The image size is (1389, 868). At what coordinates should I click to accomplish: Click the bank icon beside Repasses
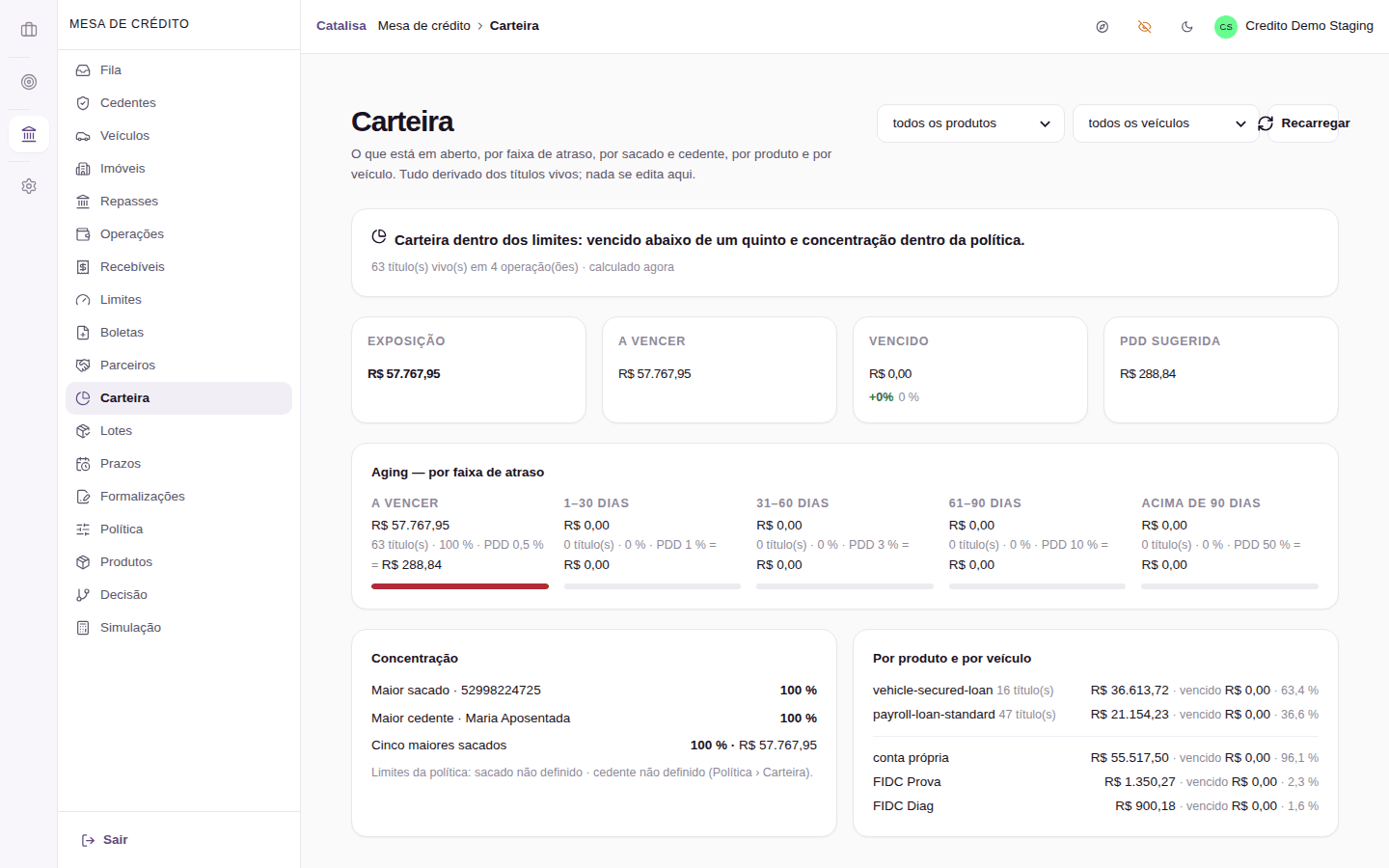point(83,202)
